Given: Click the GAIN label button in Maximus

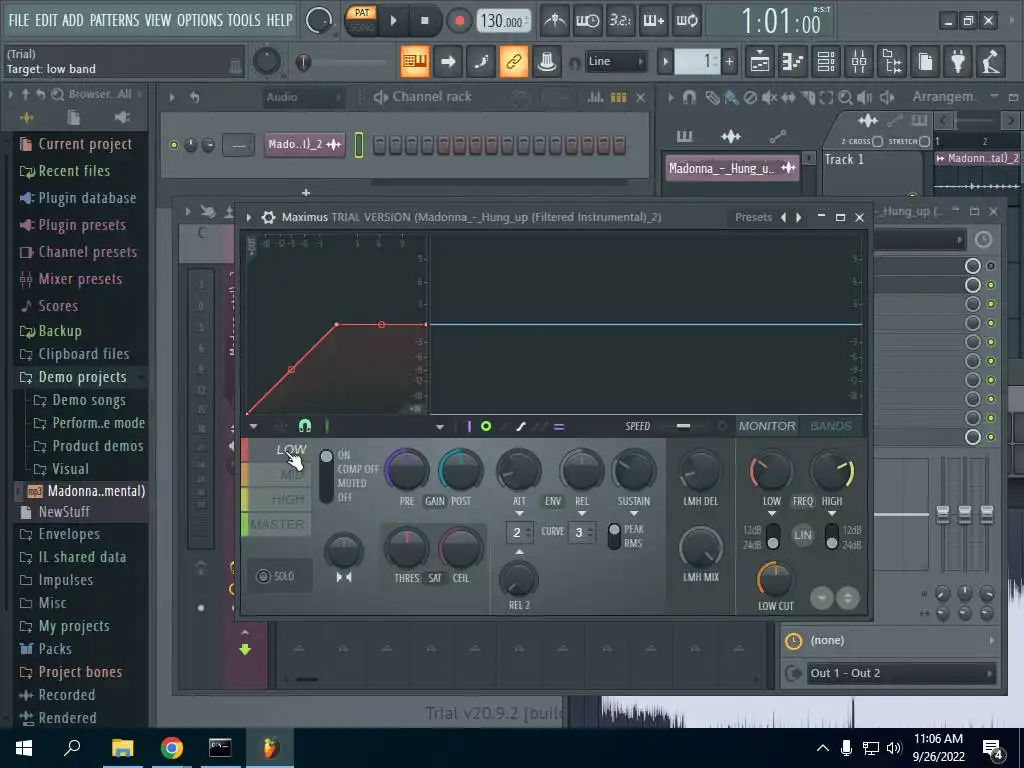Looking at the screenshot, I should (x=434, y=502).
